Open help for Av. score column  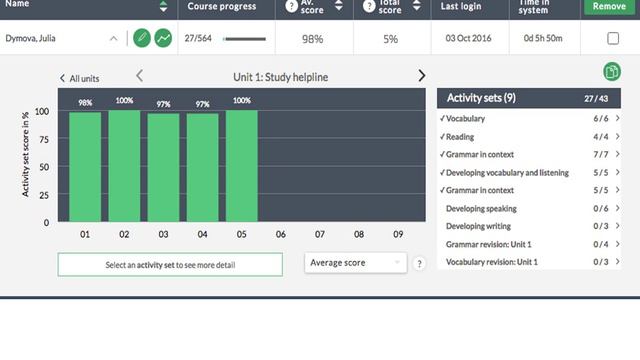[291, 6]
